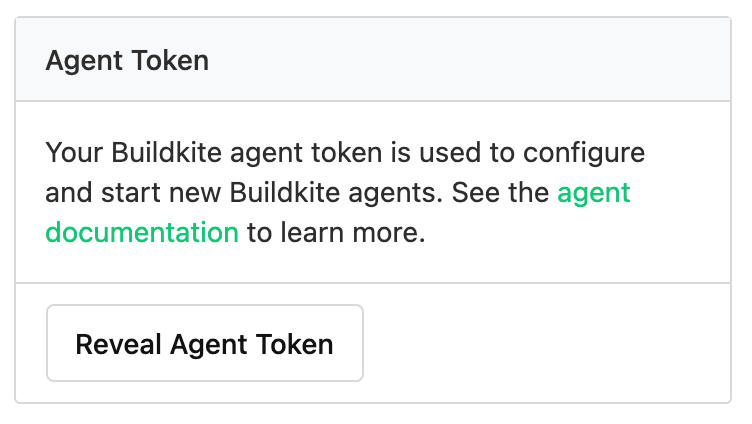Reveal the hidden agent token
This screenshot has height=424, width=752.
tap(205, 343)
